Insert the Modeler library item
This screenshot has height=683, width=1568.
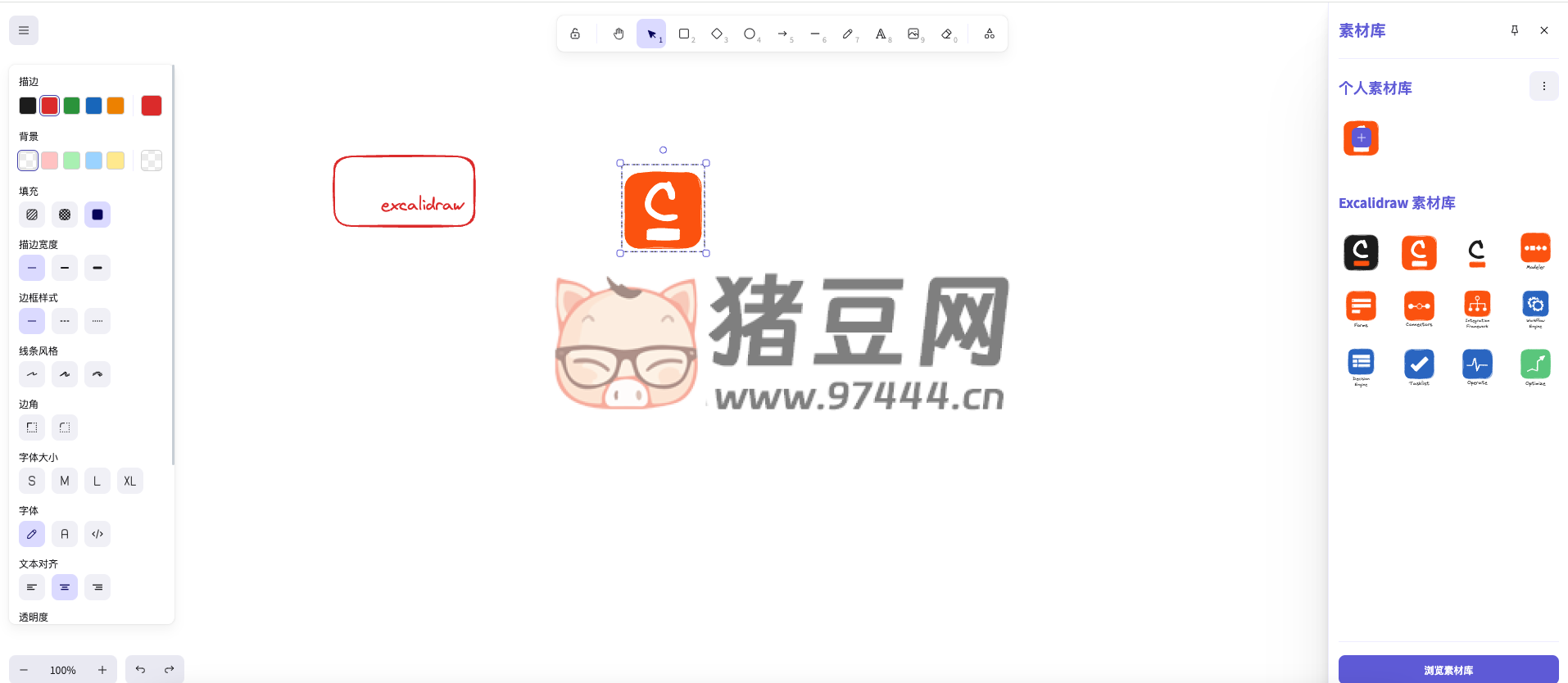click(x=1535, y=251)
